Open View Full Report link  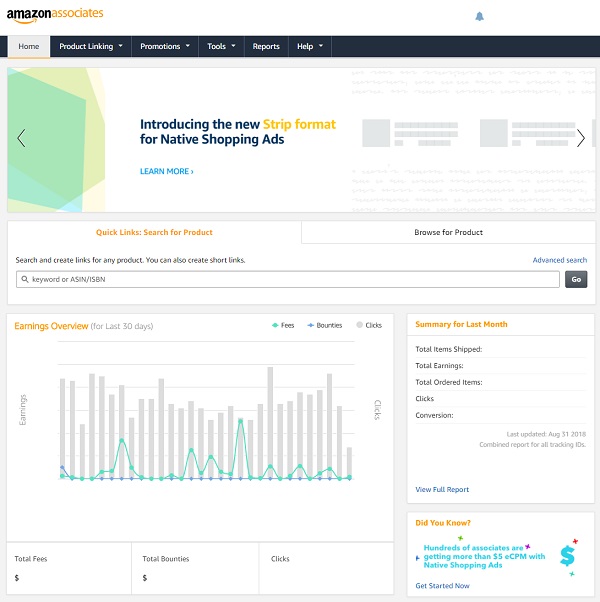coord(442,490)
